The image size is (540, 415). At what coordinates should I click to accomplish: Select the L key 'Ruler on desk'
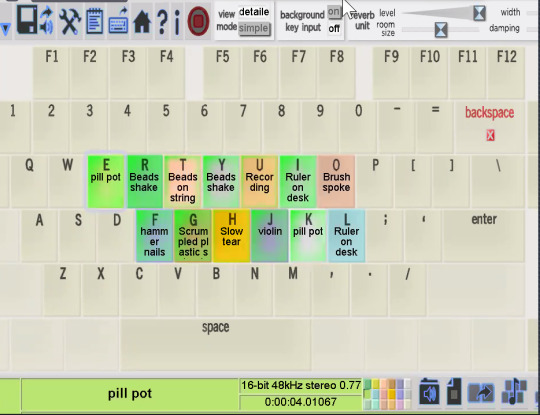coord(347,236)
